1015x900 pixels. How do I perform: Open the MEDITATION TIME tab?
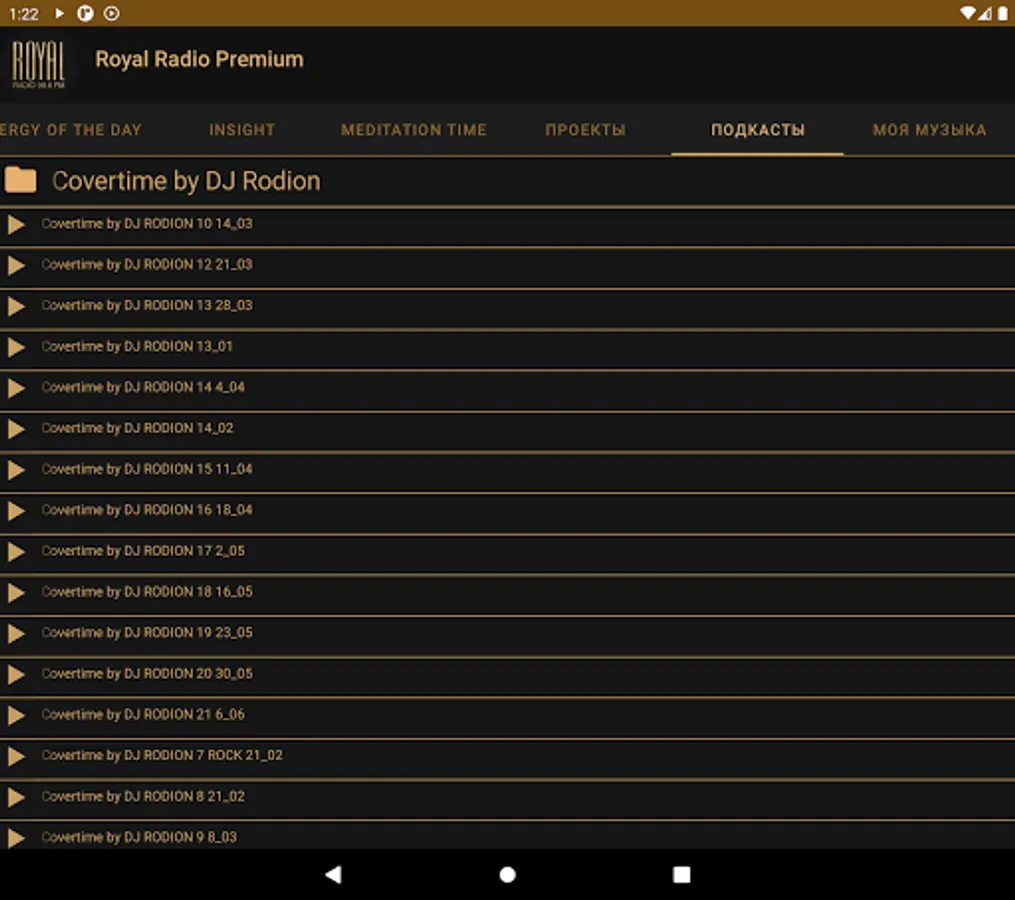[x=414, y=129]
